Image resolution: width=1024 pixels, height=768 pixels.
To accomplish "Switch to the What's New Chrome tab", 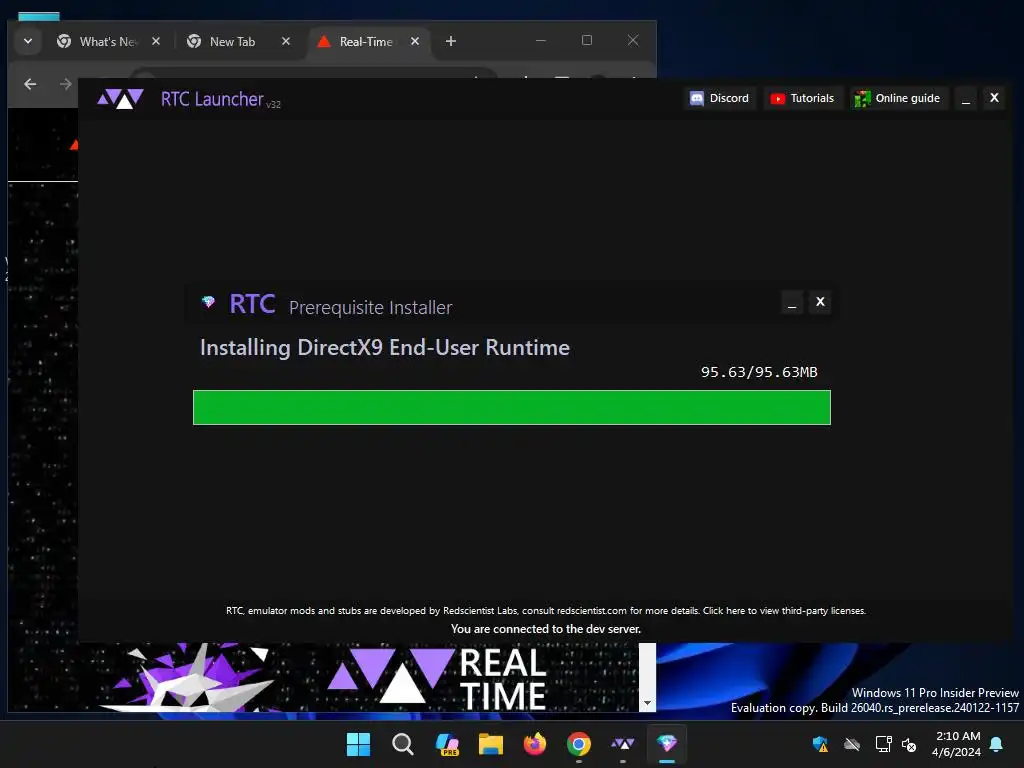I will (108, 42).
